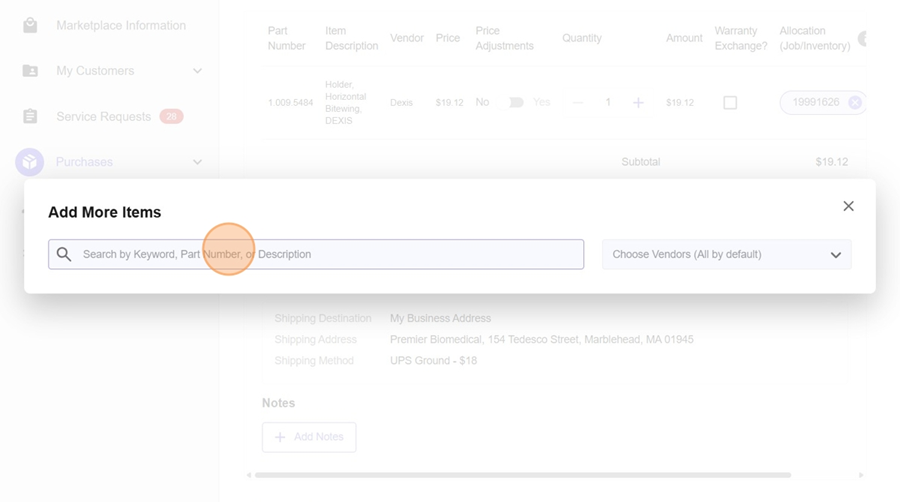Screen dimensions: 900x502
Task: Expand the My Customers menu chevron
Action: (x=197, y=71)
